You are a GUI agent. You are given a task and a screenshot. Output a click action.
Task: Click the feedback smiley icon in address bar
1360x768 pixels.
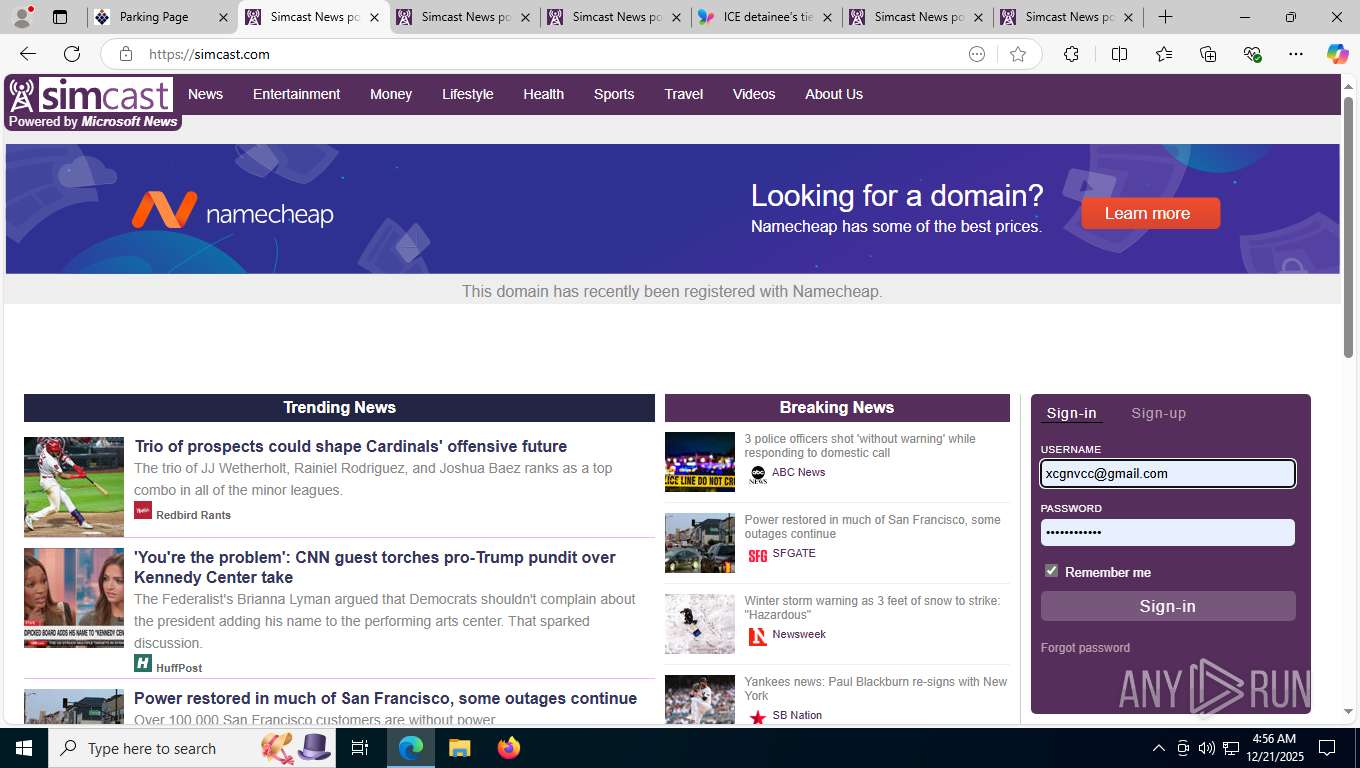[x=977, y=54]
